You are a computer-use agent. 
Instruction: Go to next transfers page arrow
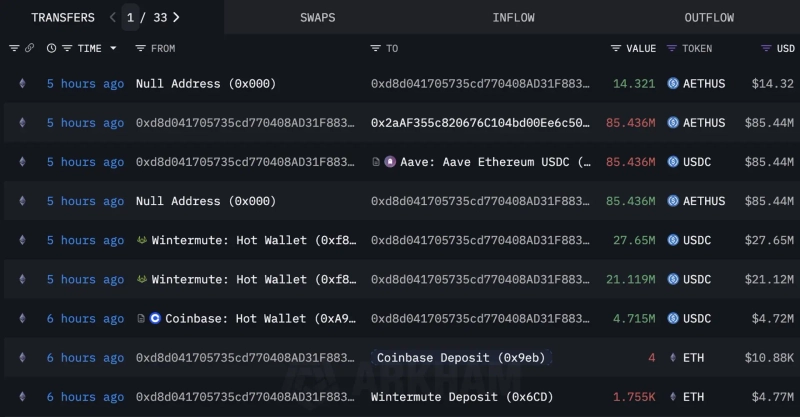177,17
